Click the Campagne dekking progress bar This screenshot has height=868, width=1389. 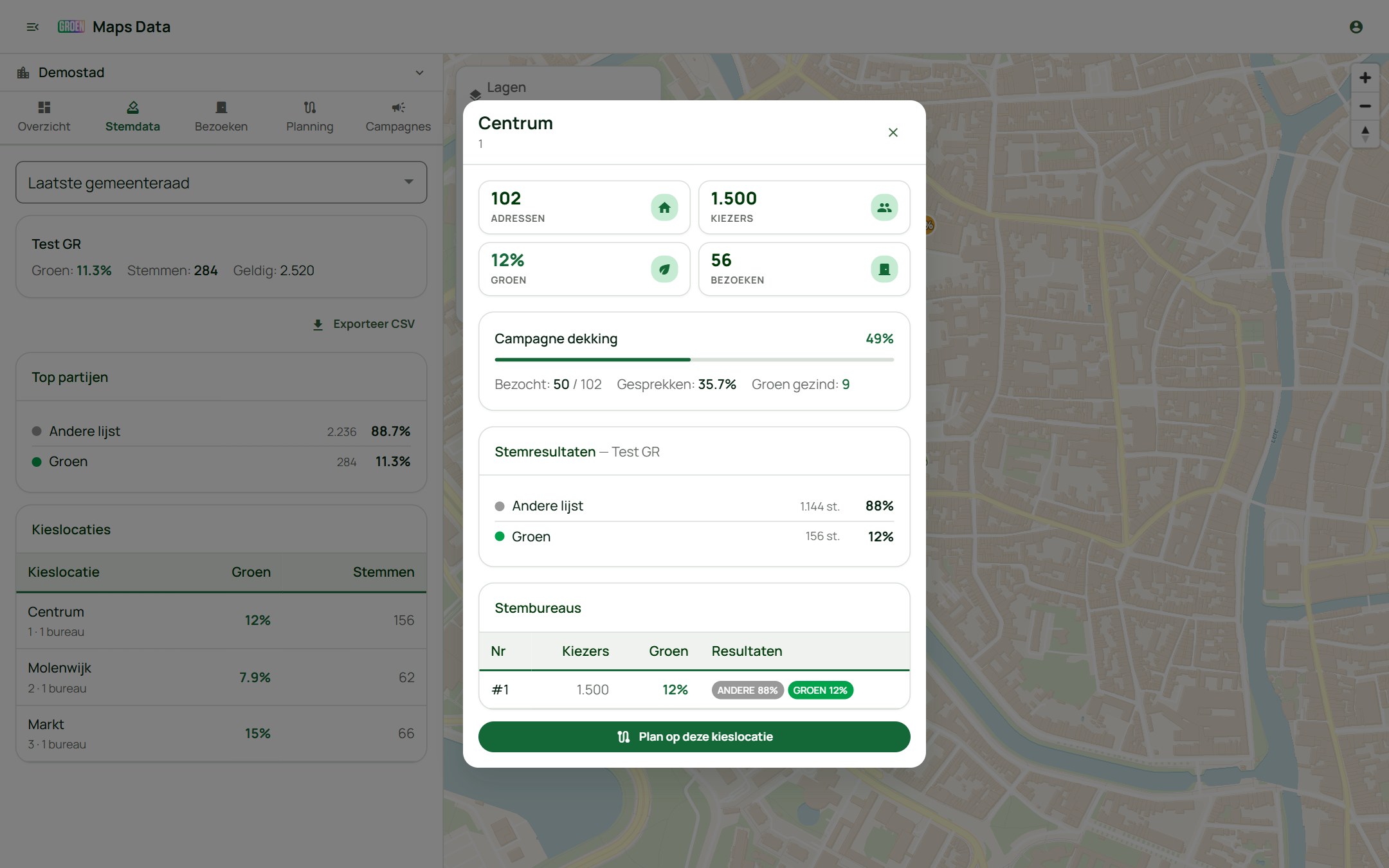(694, 359)
